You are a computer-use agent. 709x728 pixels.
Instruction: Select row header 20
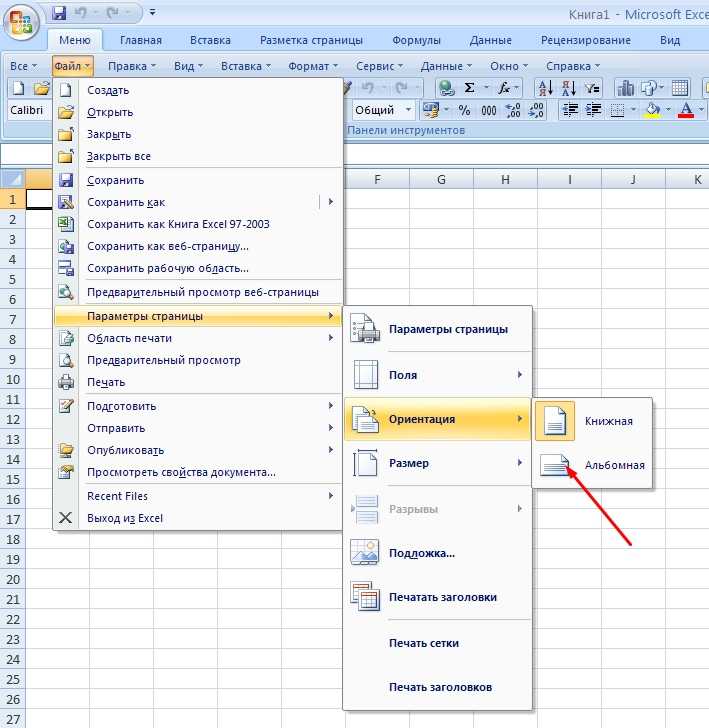(13, 580)
